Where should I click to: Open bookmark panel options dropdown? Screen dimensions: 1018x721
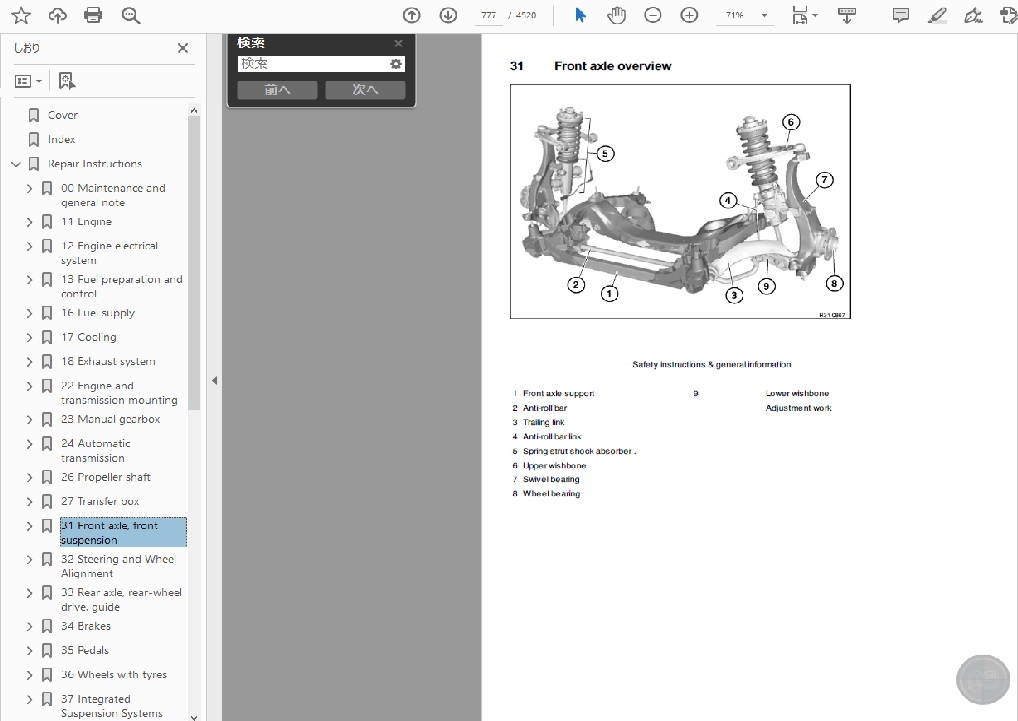(28, 81)
